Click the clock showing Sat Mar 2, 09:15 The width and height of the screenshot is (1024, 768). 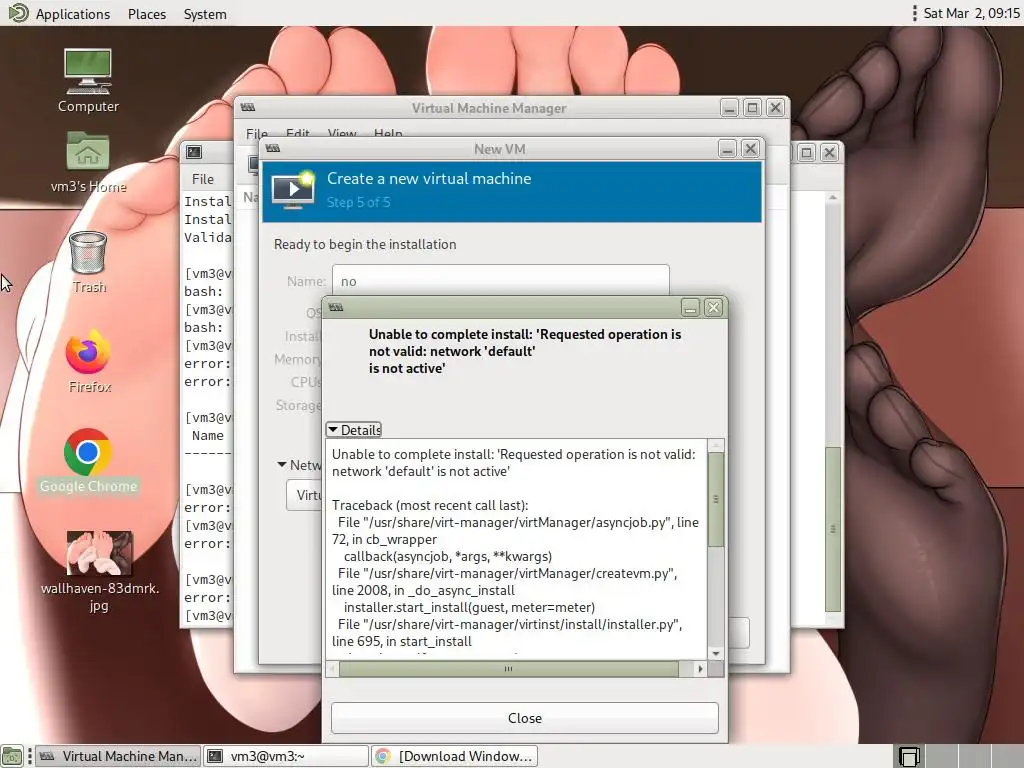pos(971,13)
